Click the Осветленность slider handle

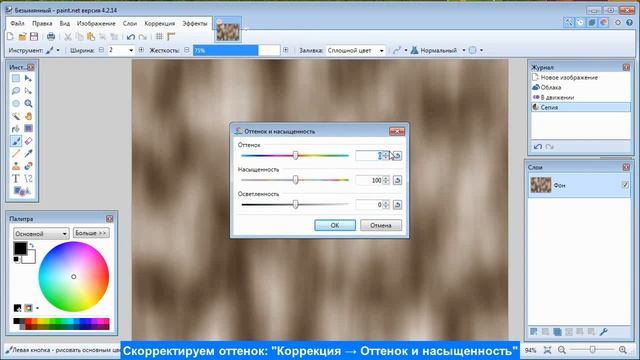tap(296, 204)
